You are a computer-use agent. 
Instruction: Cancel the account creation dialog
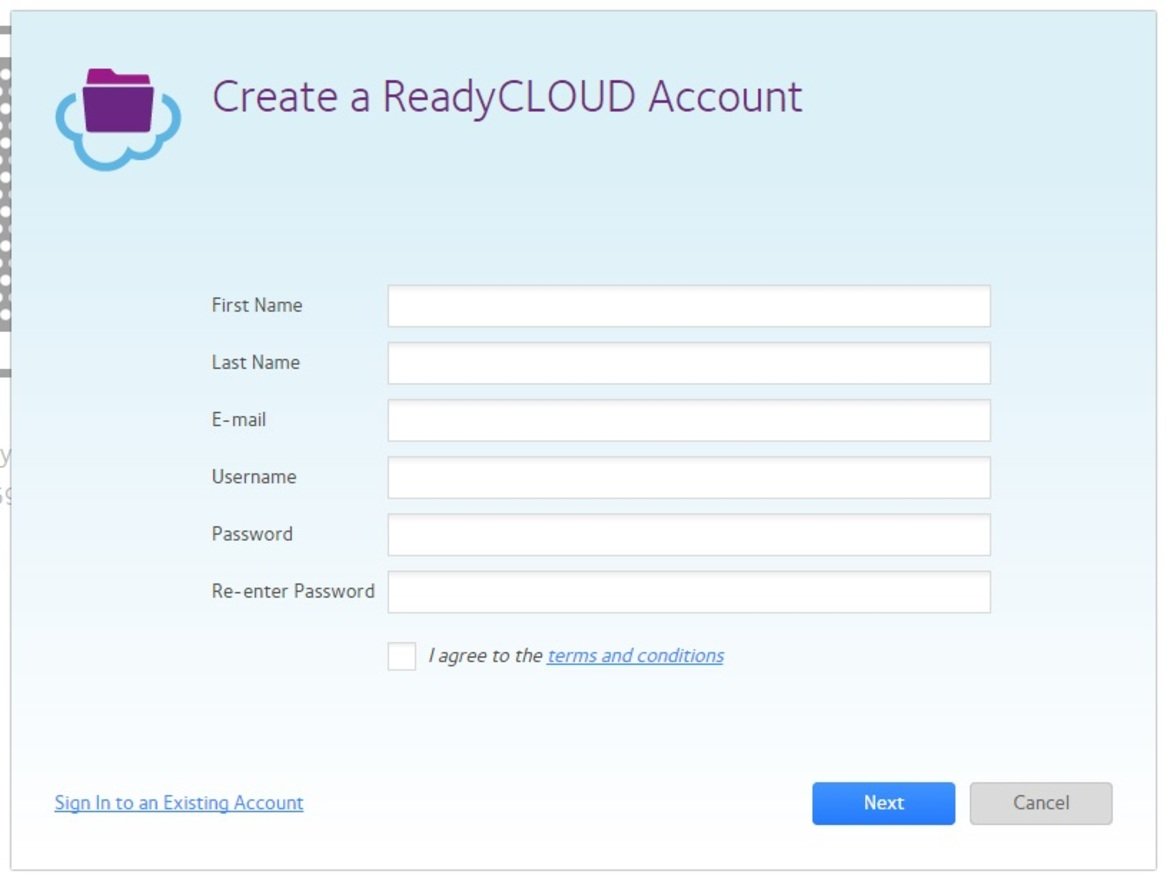pyautogui.click(x=1041, y=803)
